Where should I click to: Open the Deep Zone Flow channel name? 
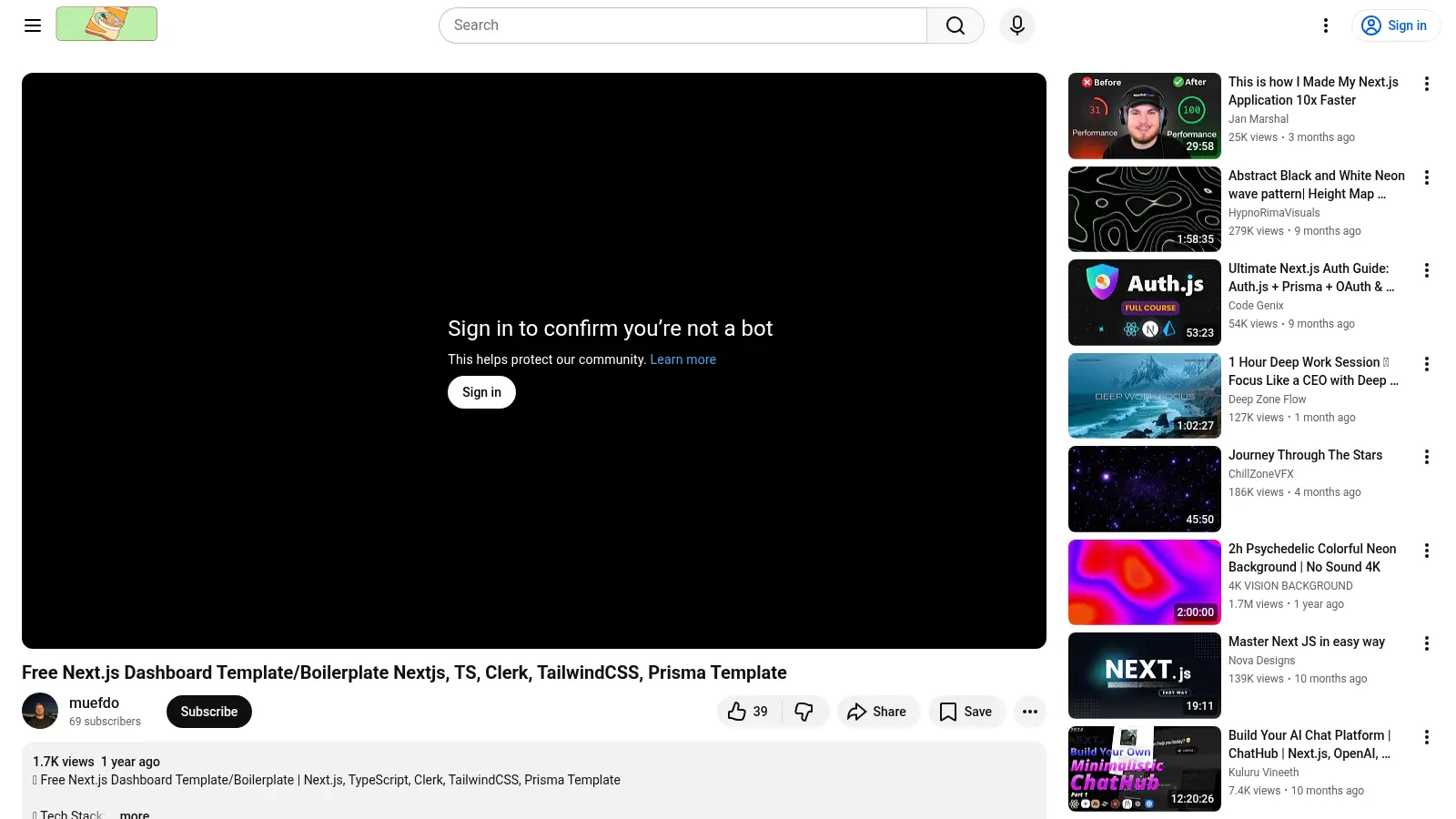tap(1267, 399)
